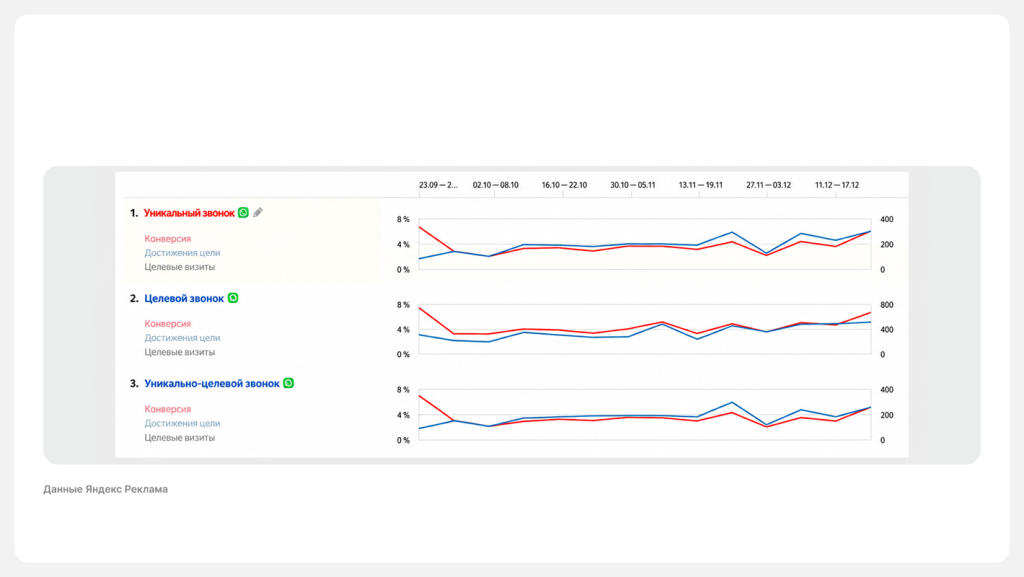Click the 30.10 — 05.11 date label
This screenshot has height=577, width=1024.
pyautogui.click(x=633, y=185)
